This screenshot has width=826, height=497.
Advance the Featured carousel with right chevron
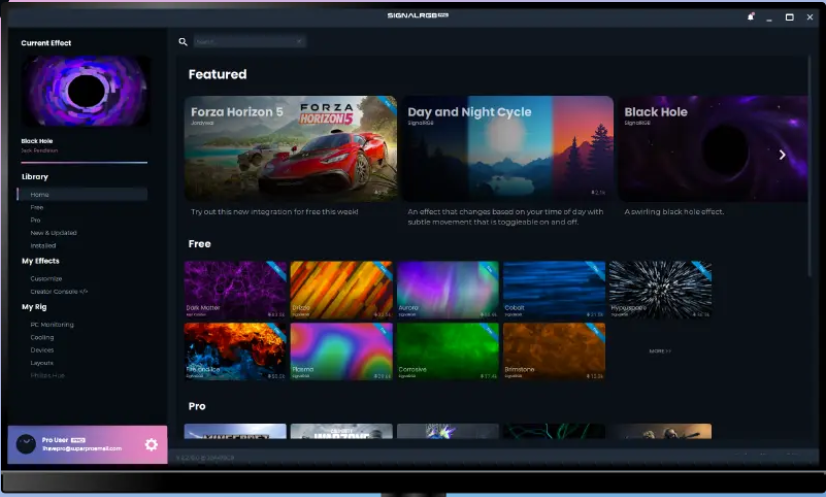coord(782,154)
